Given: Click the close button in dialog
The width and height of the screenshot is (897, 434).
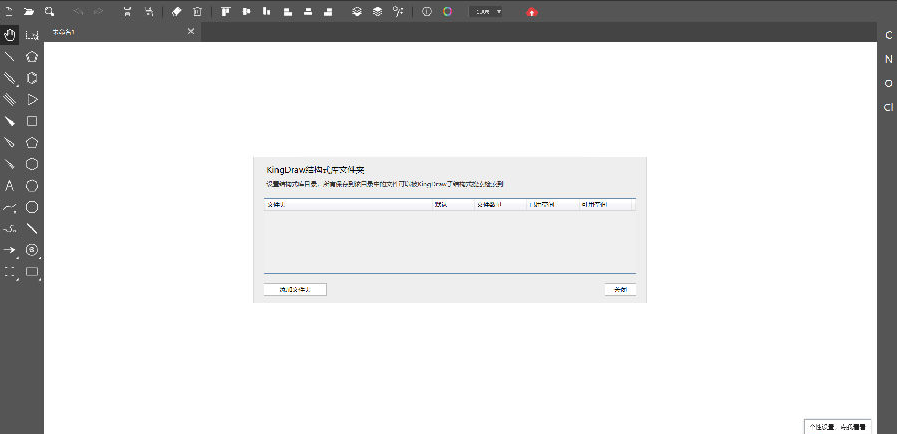Looking at the screenshot, I should (x=620, y=290).
